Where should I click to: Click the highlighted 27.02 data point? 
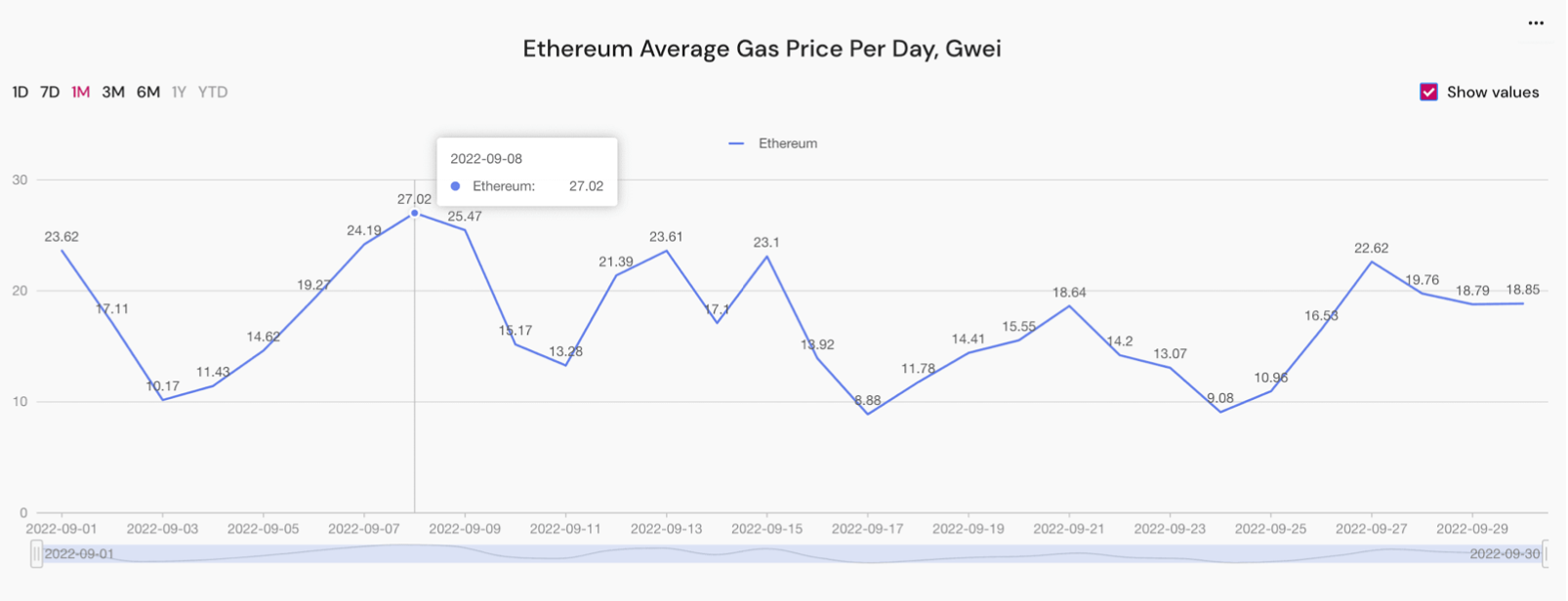click(414, 213)
